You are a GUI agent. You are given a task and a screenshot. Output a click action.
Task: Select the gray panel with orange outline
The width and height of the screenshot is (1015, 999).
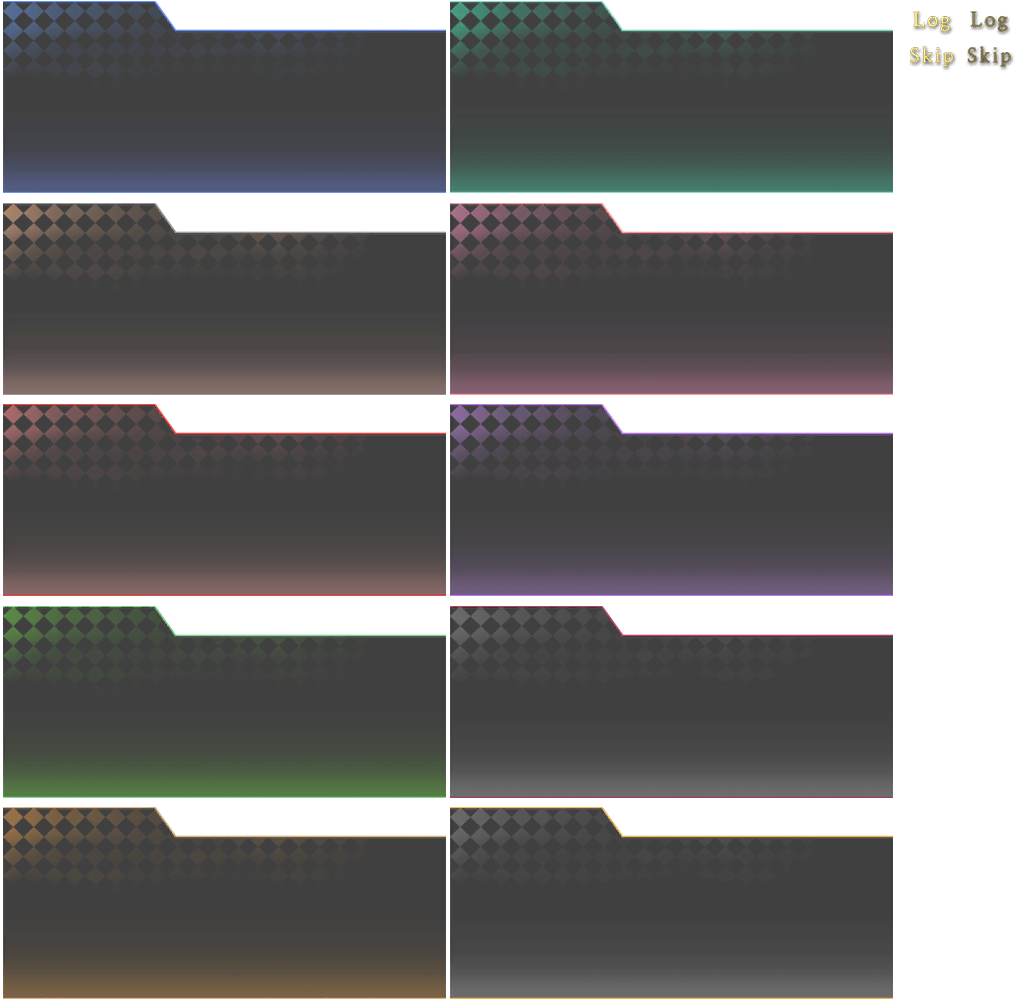(671, 903)
